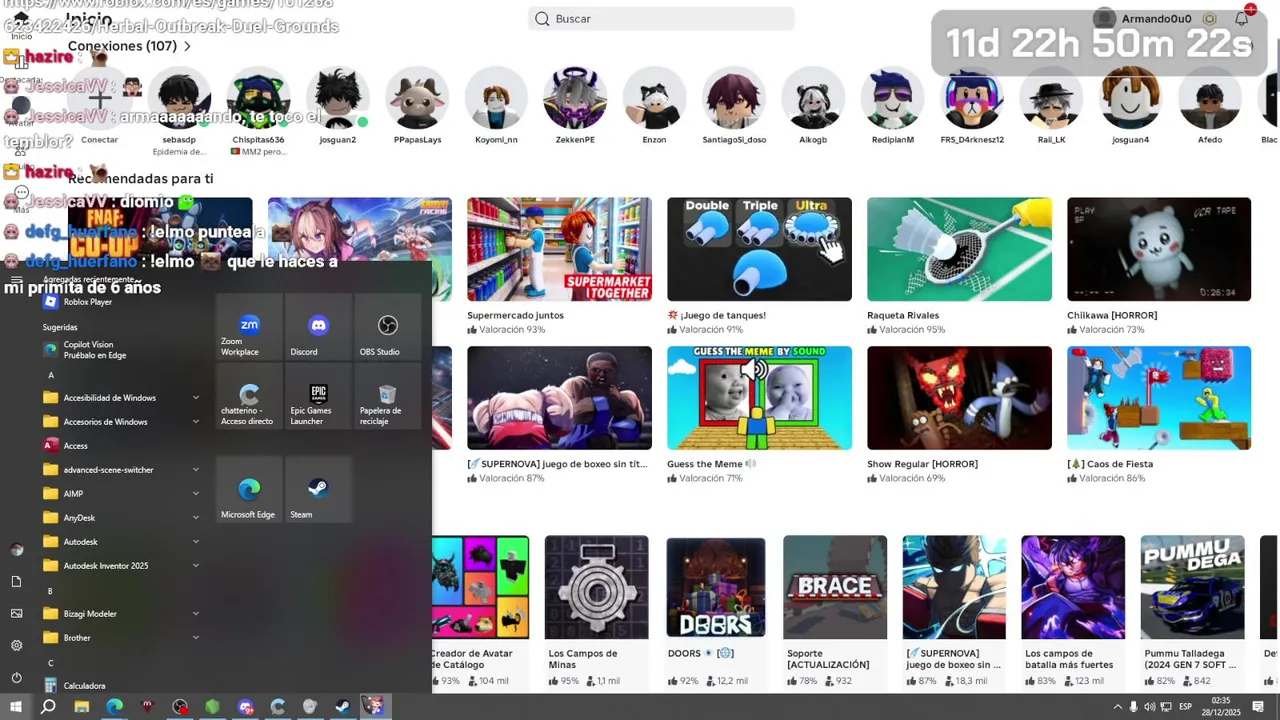Click the Roblox notifications bell icon
Image resolution: width=1280 pixels, height=720 pixels.
click(x=1242, y=18)
